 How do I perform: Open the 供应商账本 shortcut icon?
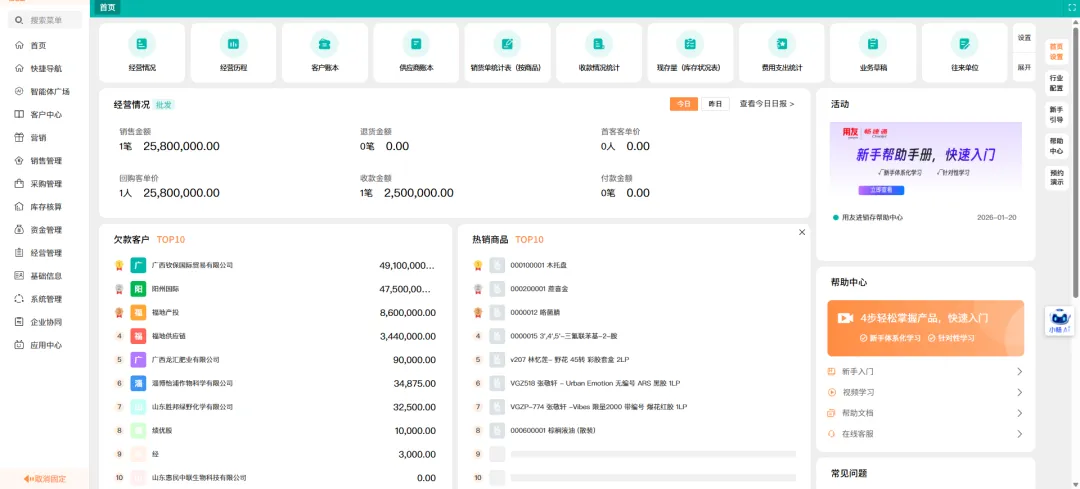[x=416, y=44]
